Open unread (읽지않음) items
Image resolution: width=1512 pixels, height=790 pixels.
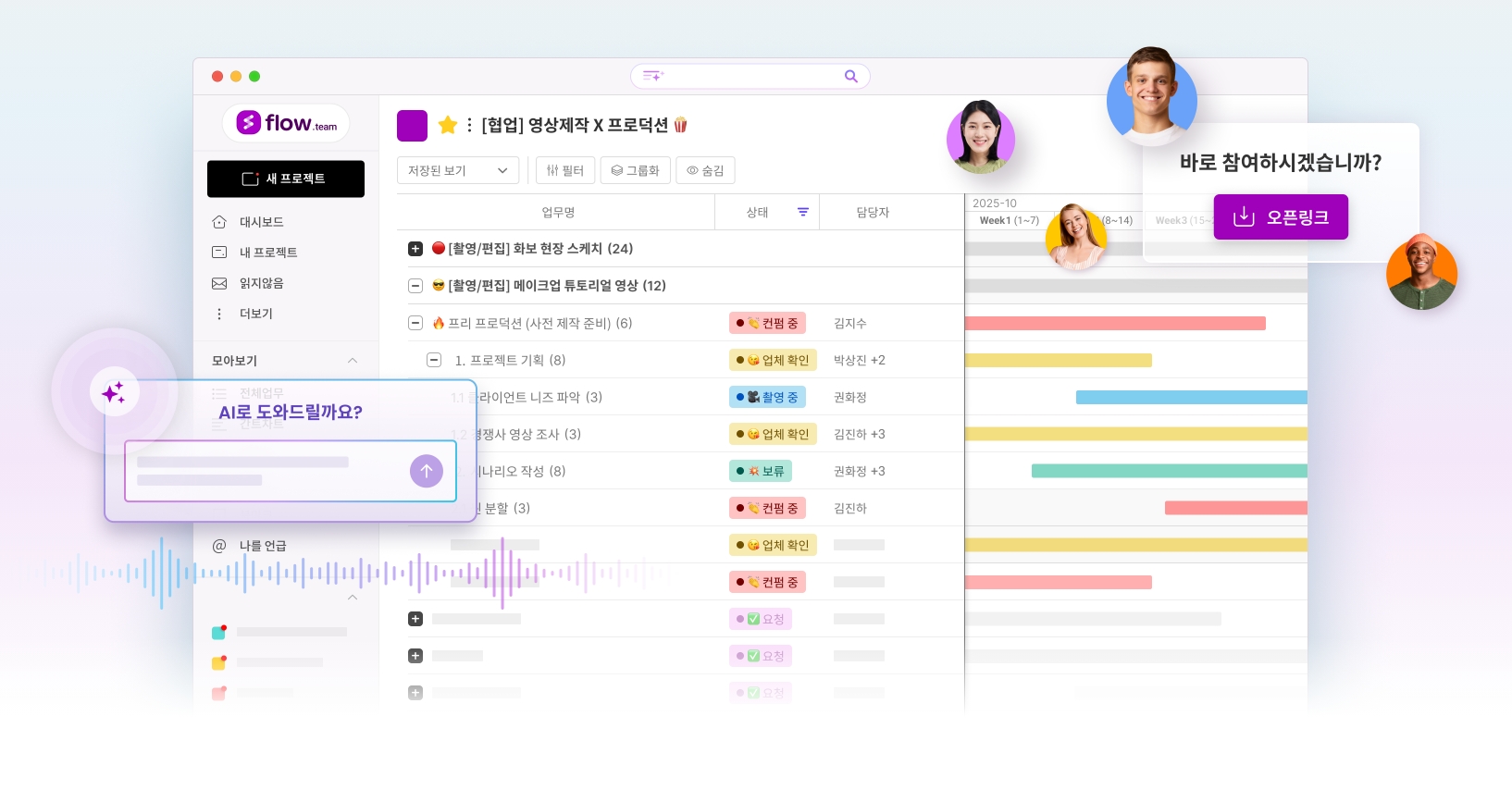click(261, 283)
